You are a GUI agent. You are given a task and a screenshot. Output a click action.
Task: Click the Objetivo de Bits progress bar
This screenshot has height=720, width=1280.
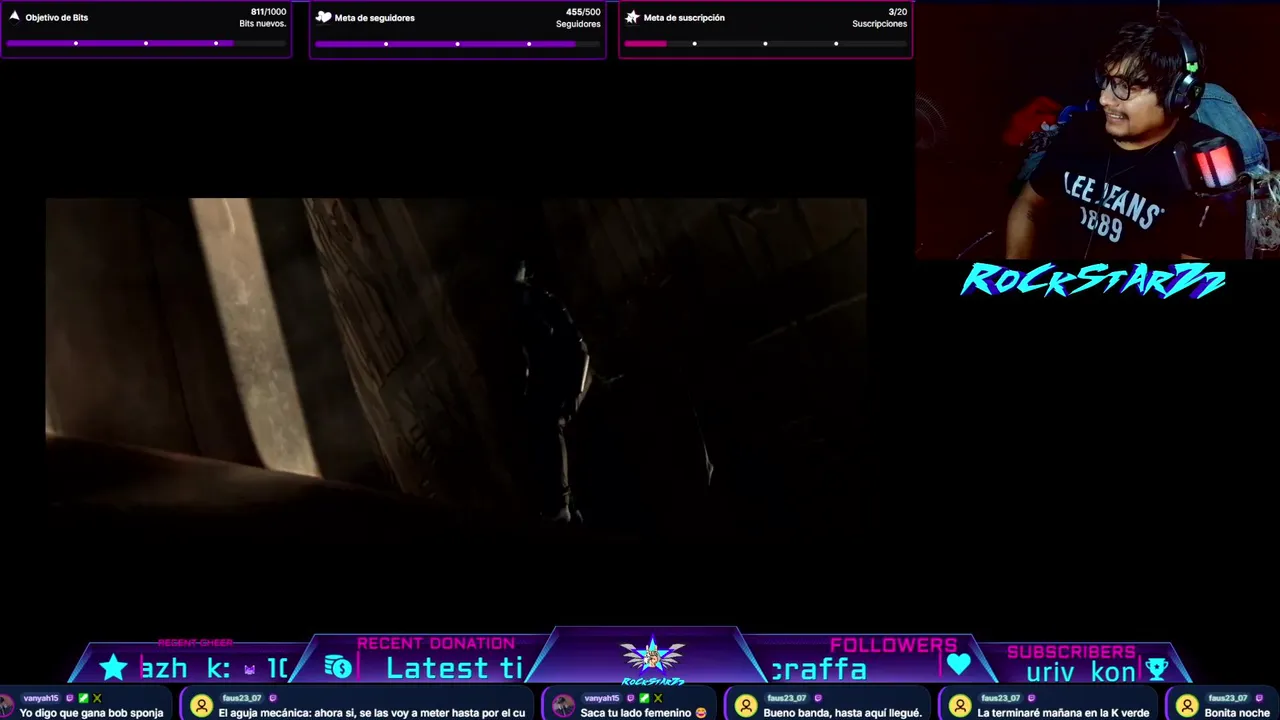[146, 43]
